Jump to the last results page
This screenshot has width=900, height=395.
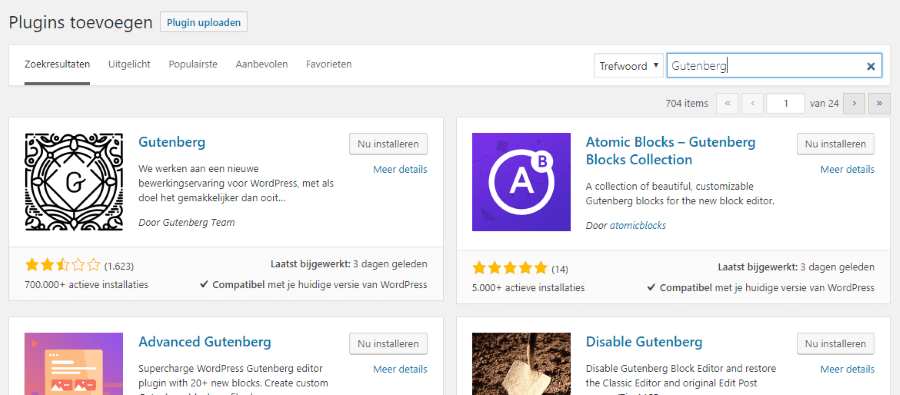pyautogui.click(x=879, y=104)
